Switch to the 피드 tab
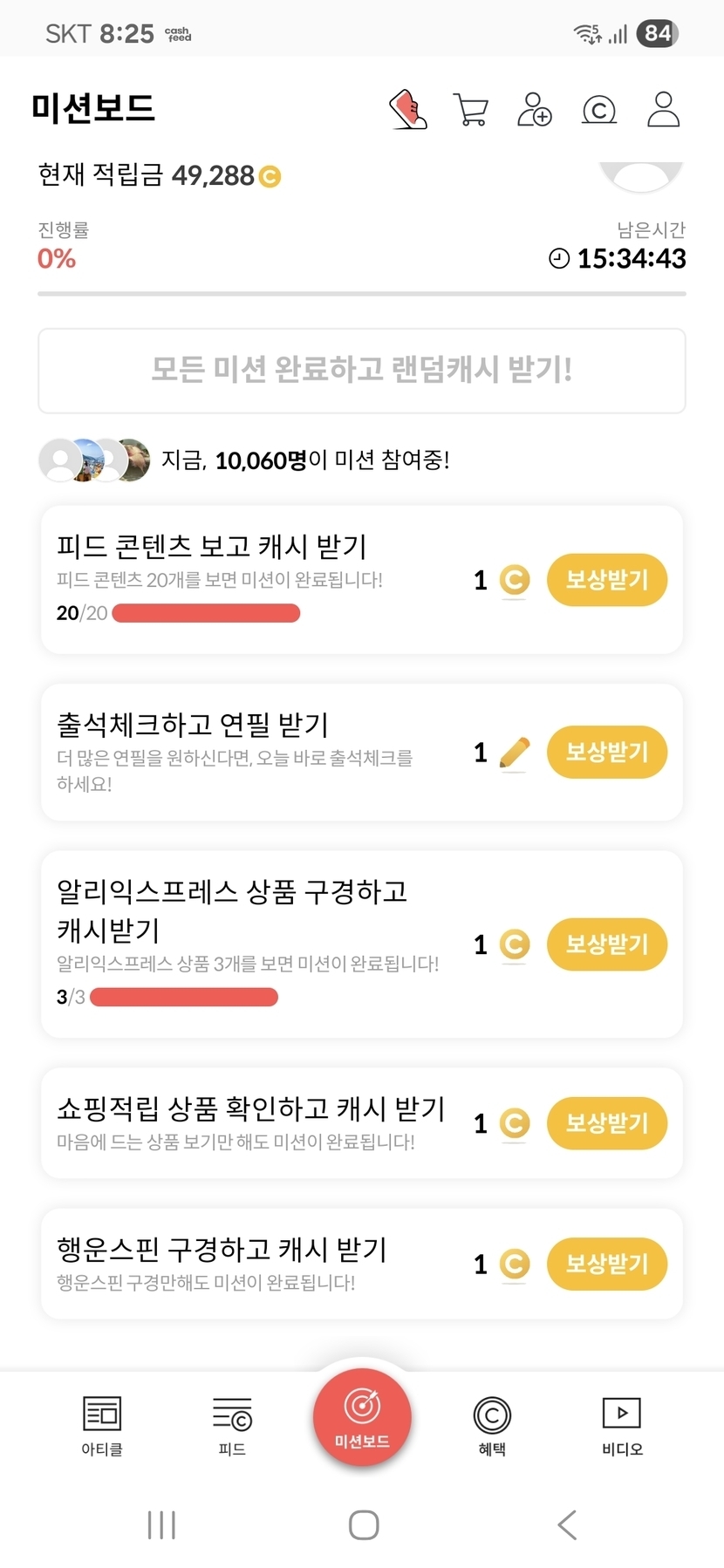 (232, 1425)
